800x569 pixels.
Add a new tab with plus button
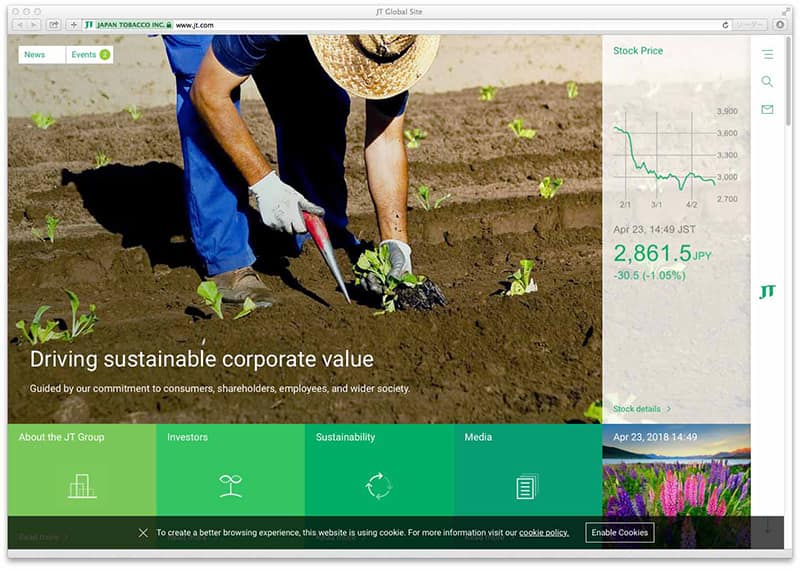(x=73, y=24)
